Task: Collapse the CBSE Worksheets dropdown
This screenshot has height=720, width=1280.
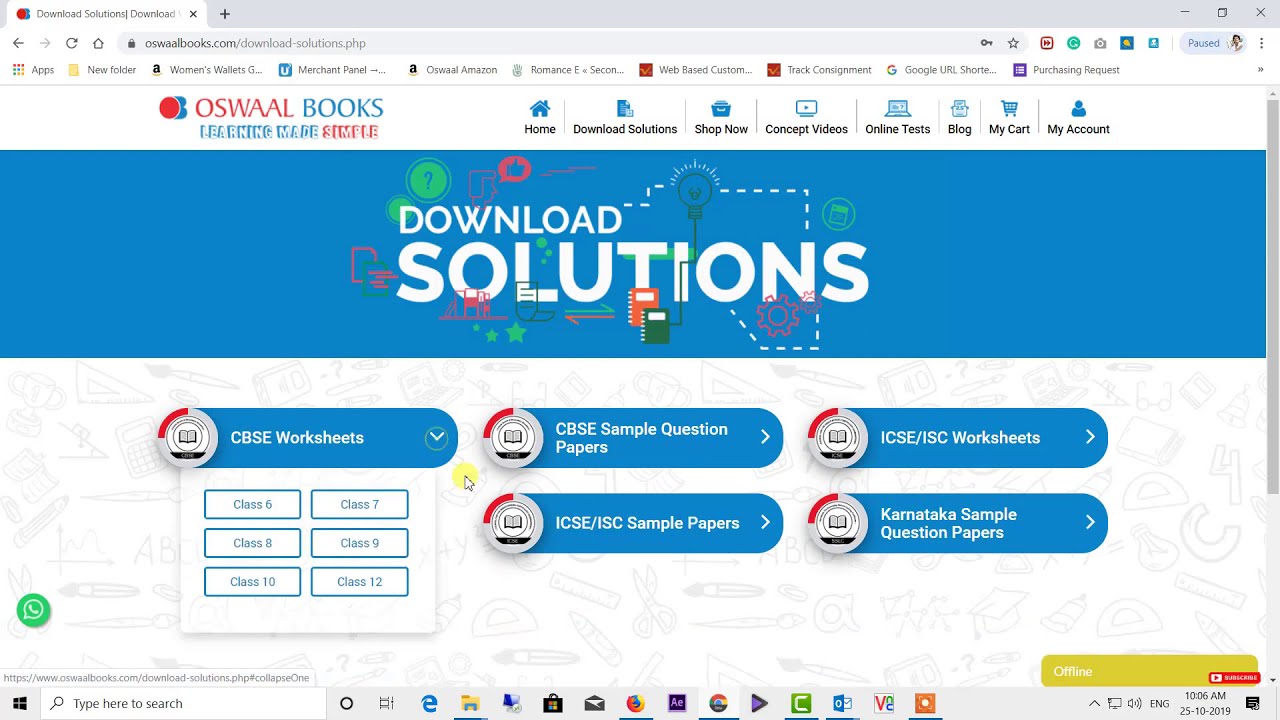Action: click(436, 437)
